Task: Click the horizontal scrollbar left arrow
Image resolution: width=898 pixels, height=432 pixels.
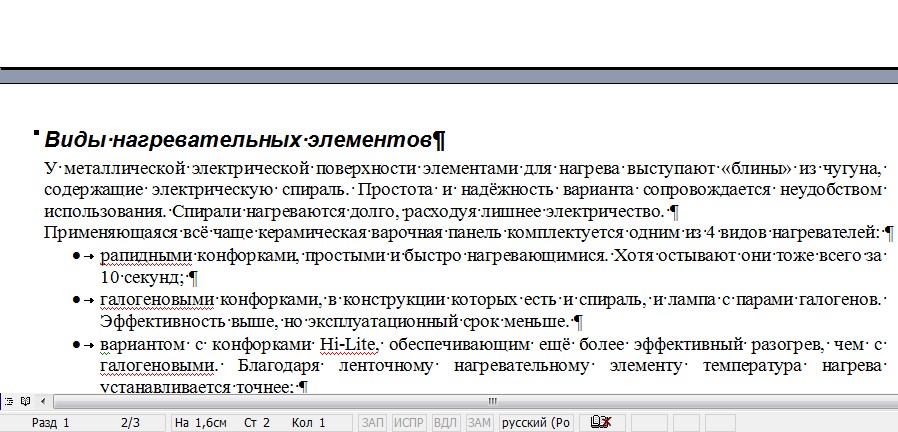Action: pyautogui.click(x=41, y=401)
